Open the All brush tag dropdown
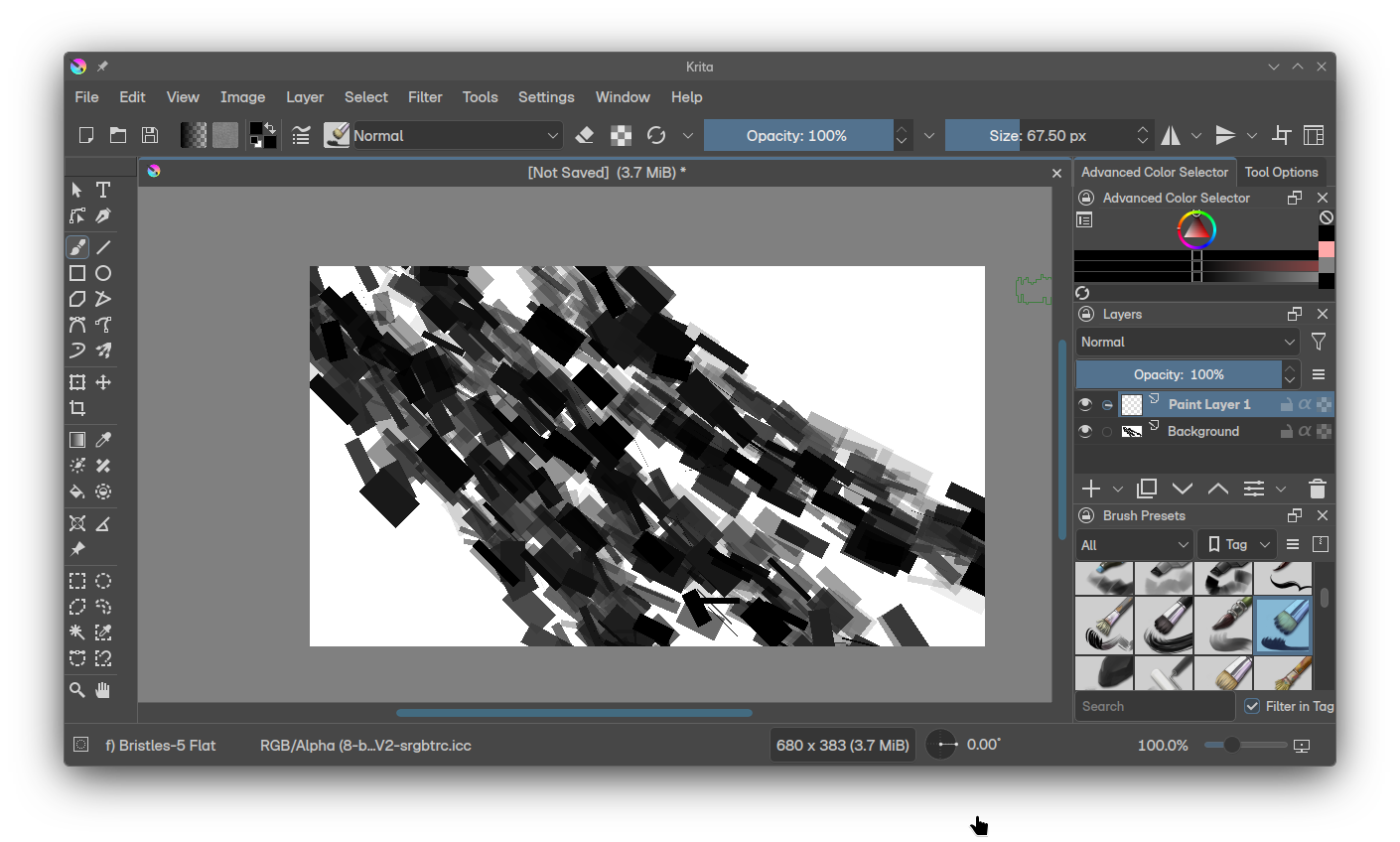1400x842 pixels. pos(1134,544)
